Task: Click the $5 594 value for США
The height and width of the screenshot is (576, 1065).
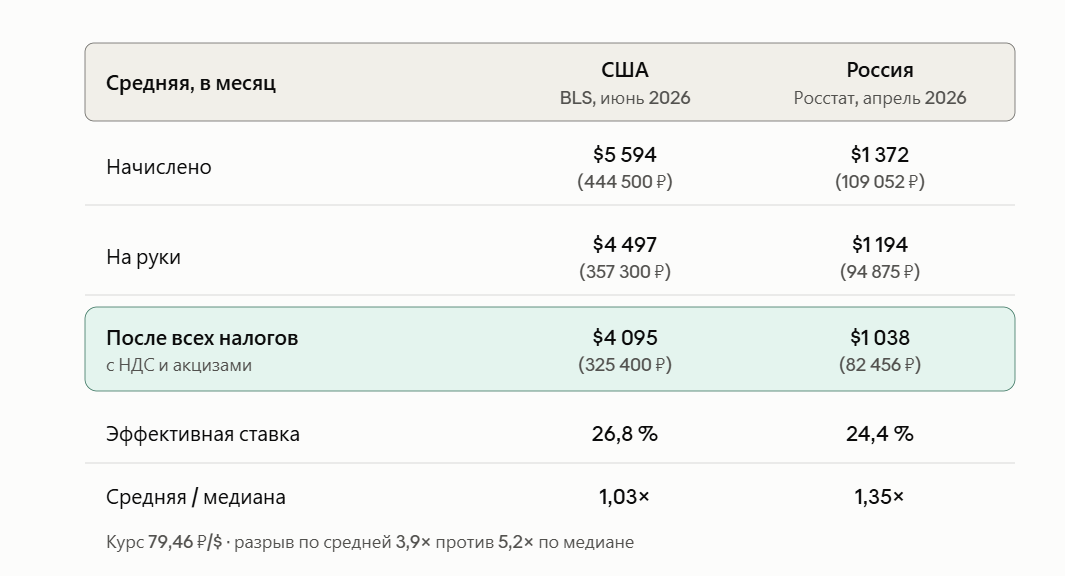Action: (624, 154)
